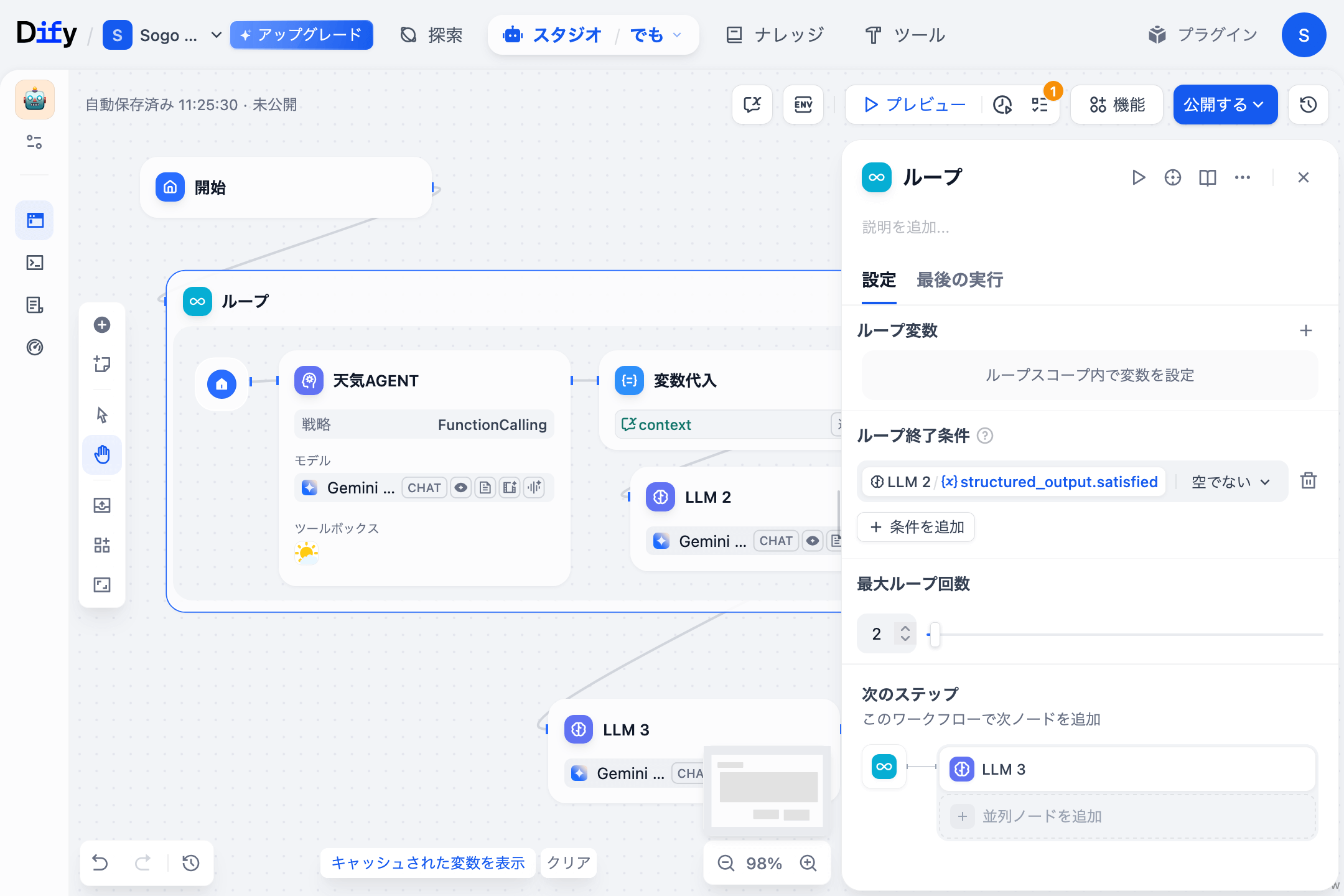
Task: Switch to the 最後の実行 tab
Action: (x=959, y=281)
